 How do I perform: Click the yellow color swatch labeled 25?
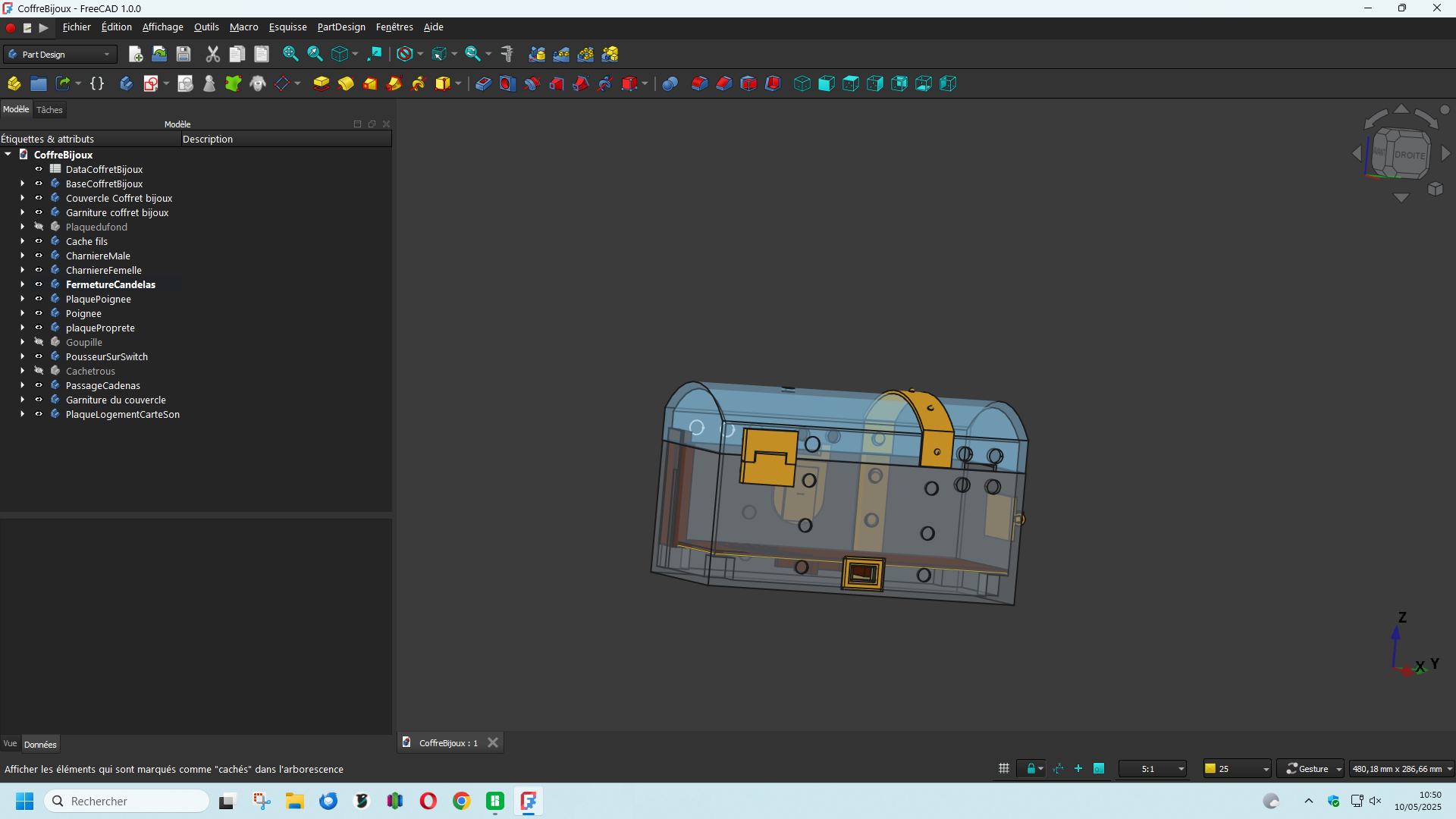(x=1210, y=769)
